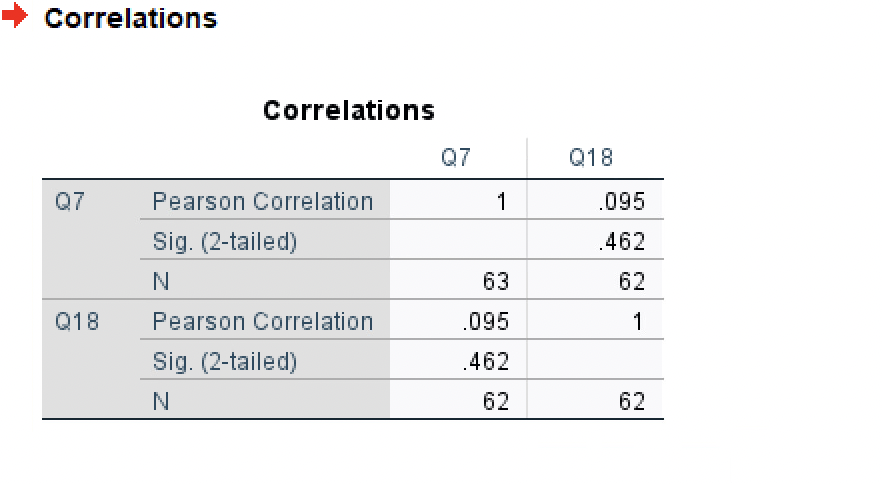Click the N value 63 cell
Image resolution: width=882 pixels, height=484 pixels.
pyautogui.click(x=496, y=281)
